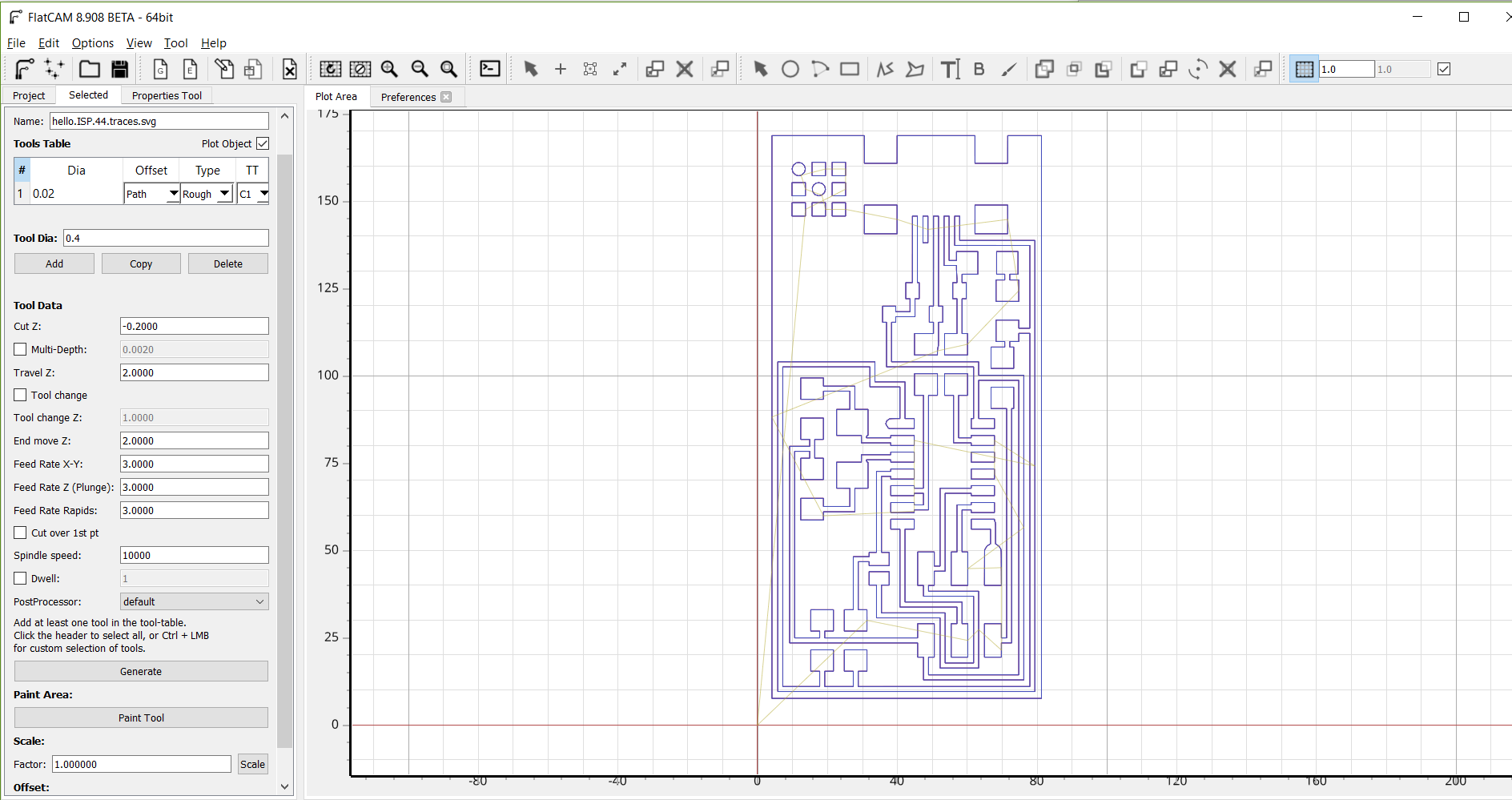
Task: Enable the Multi-Depth checkbox
Action: [x=20, y=349]
